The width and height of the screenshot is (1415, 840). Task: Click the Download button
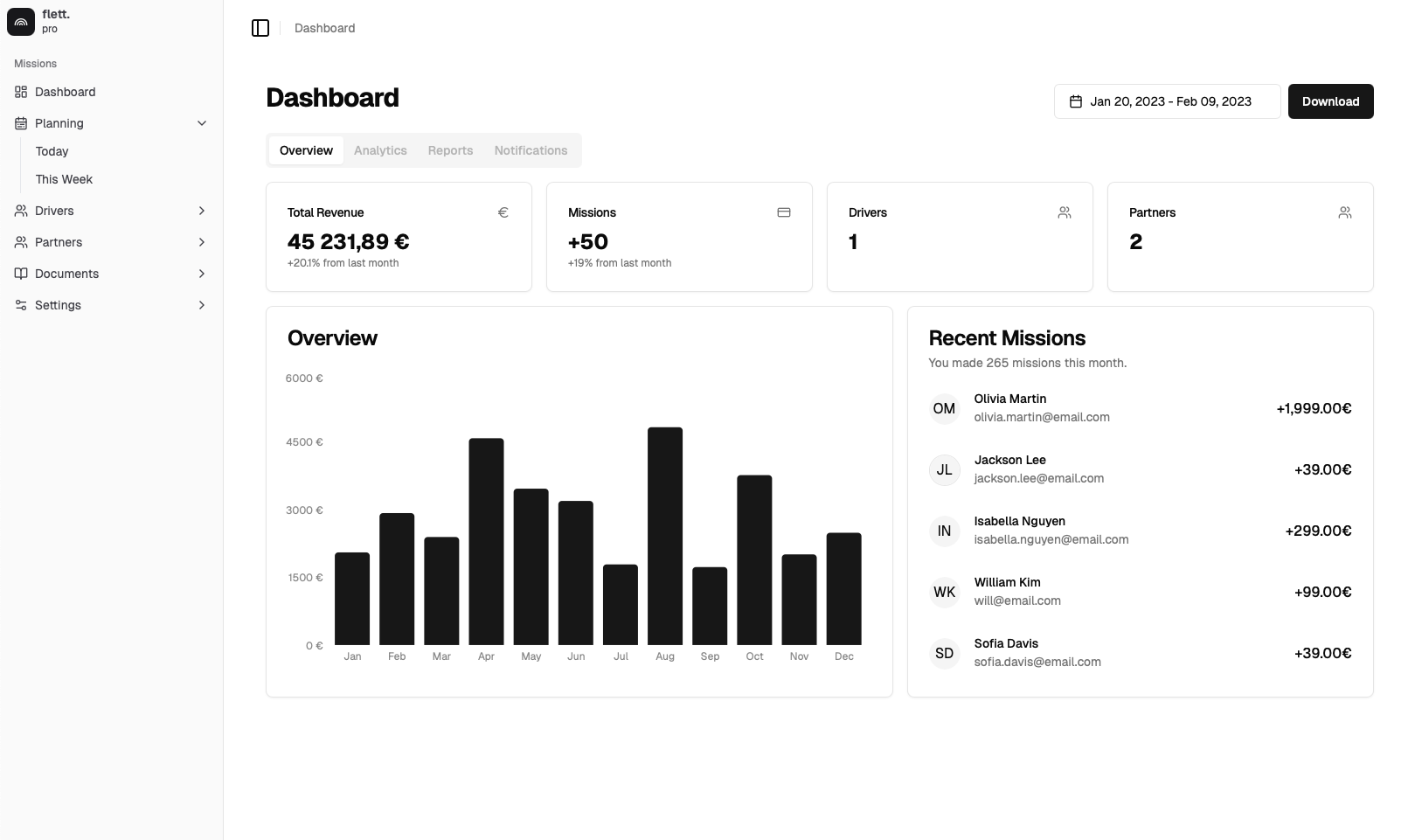tap(1330, 101)
